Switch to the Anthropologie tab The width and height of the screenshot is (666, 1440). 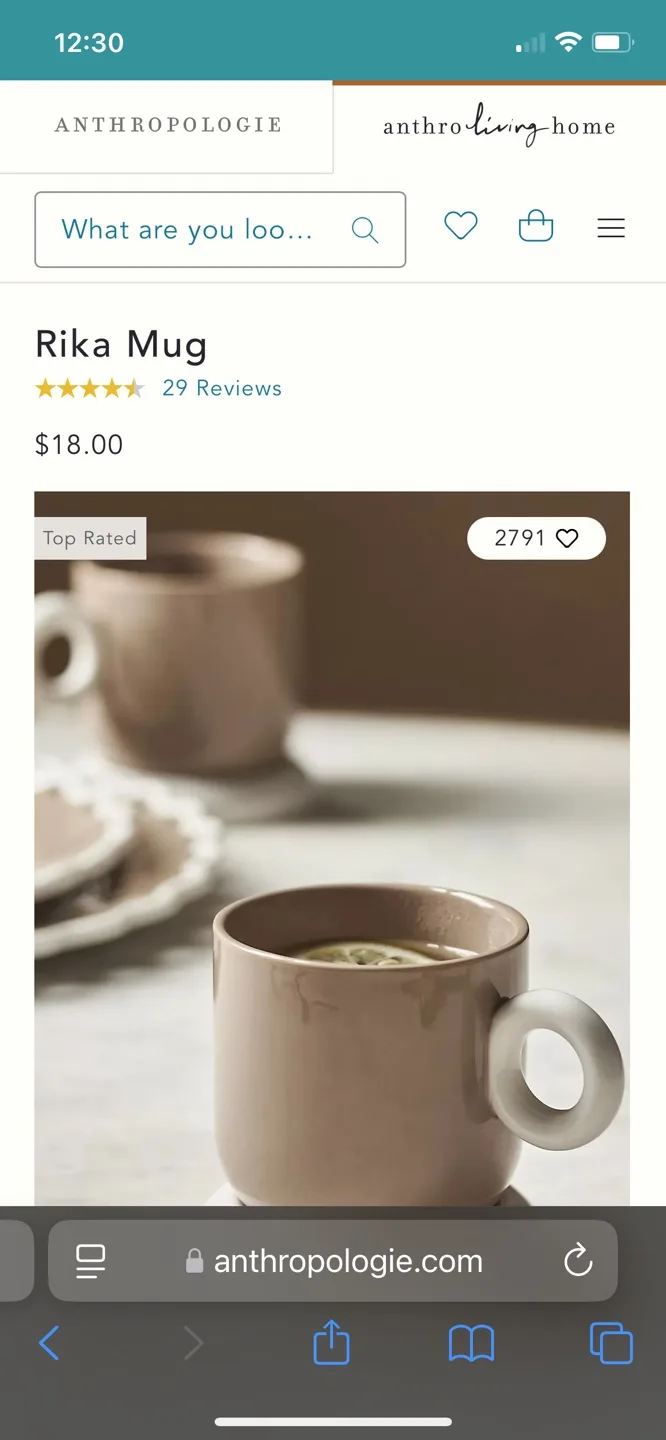pos(167,125)
